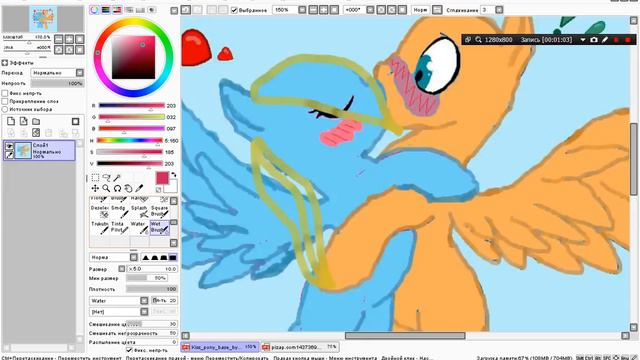Enable Прикрепление слоя checkbox
640x360 pixels.
click(x=5, y=101)
